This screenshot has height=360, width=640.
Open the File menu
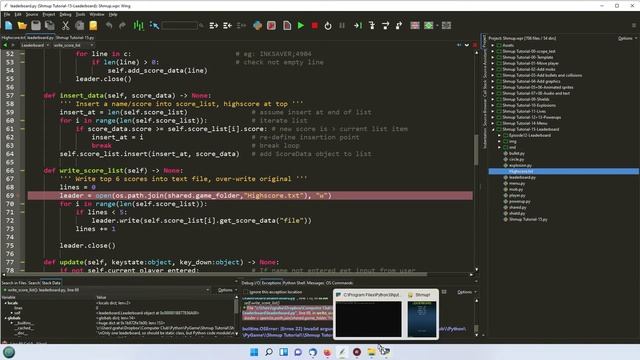7,14
